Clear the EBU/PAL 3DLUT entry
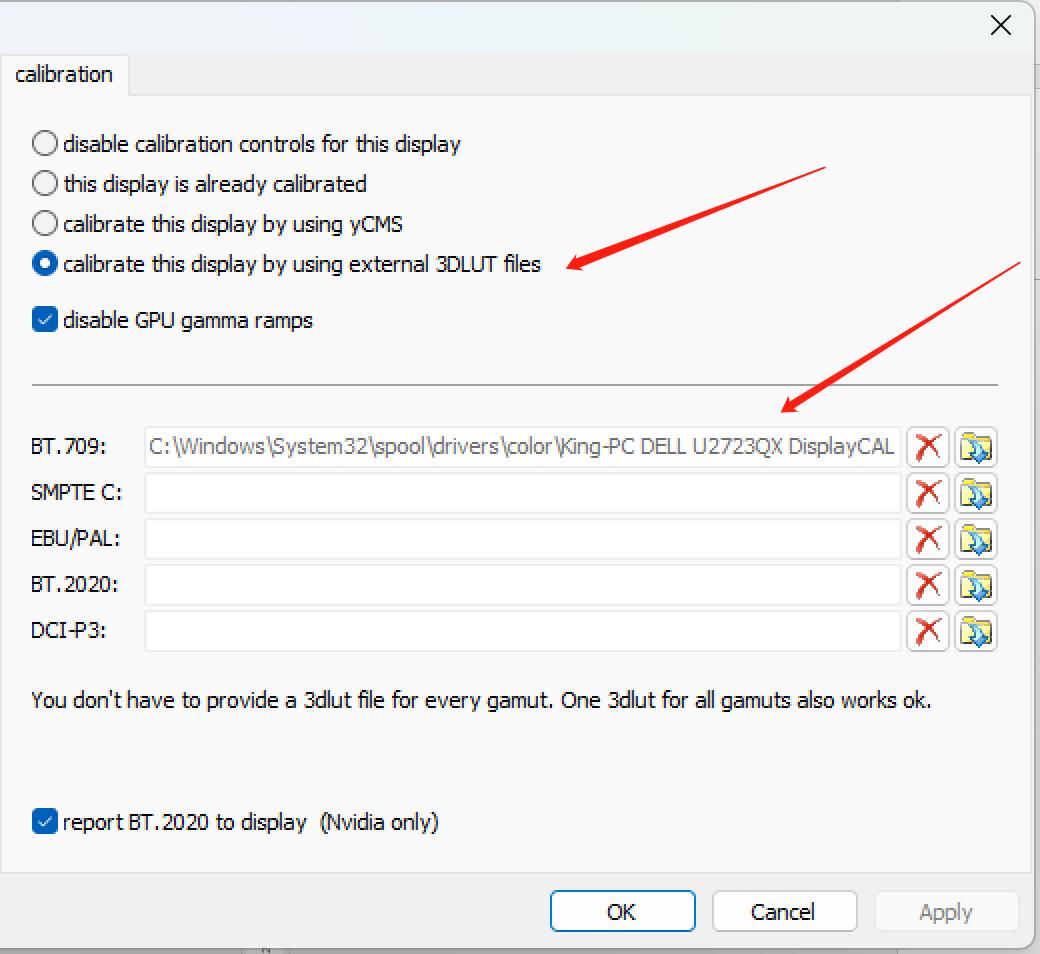 [928, 539]
